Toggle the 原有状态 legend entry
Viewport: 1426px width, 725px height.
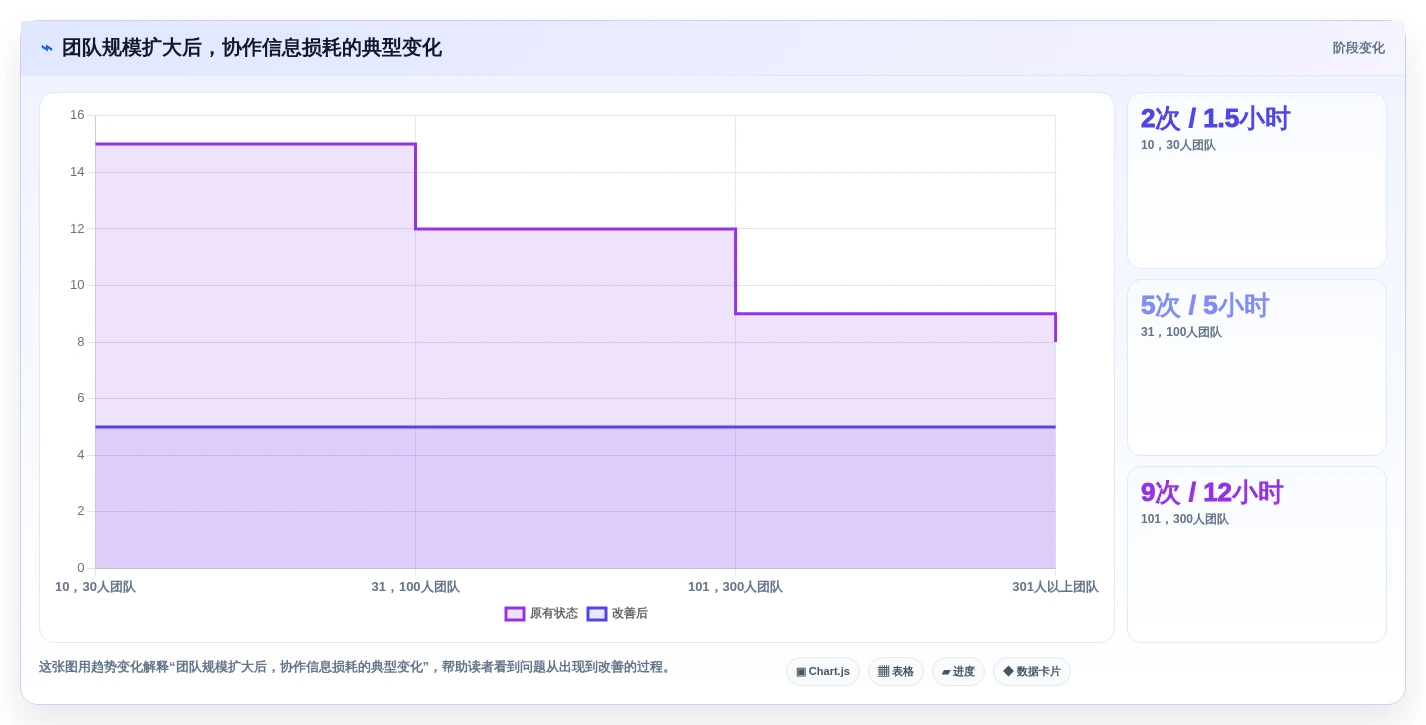tap(541, 614)
